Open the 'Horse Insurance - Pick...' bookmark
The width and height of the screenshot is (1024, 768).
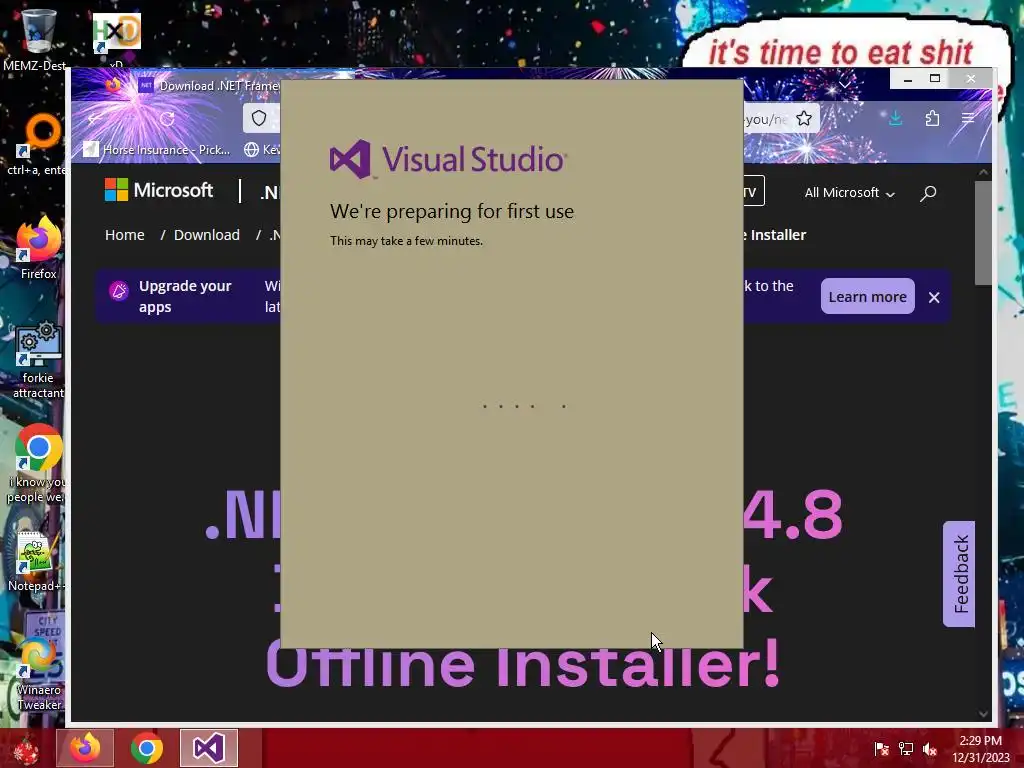click(x=157, y=150)
